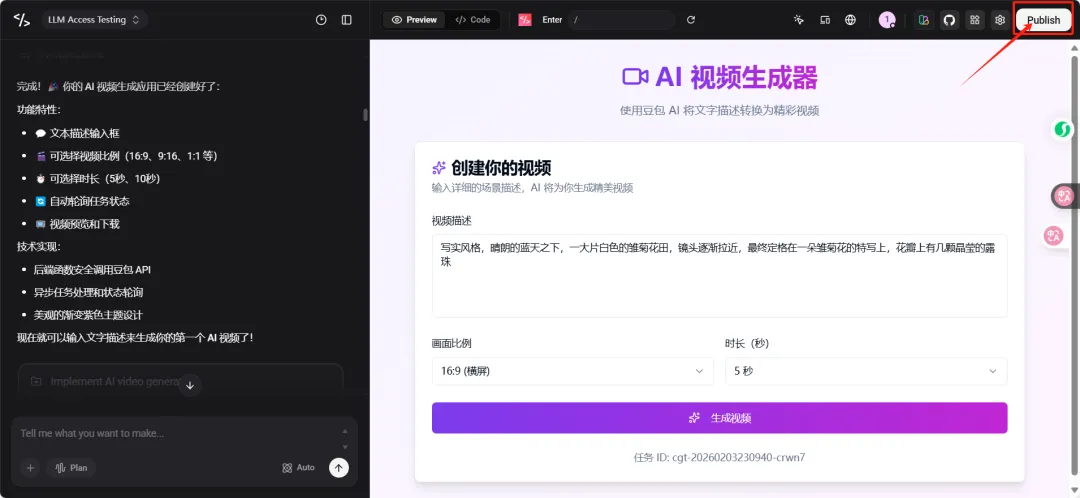Click the gray translate floating icon at right edge
Viewport: 1080px width, 498px height.
click(1065, 197)
